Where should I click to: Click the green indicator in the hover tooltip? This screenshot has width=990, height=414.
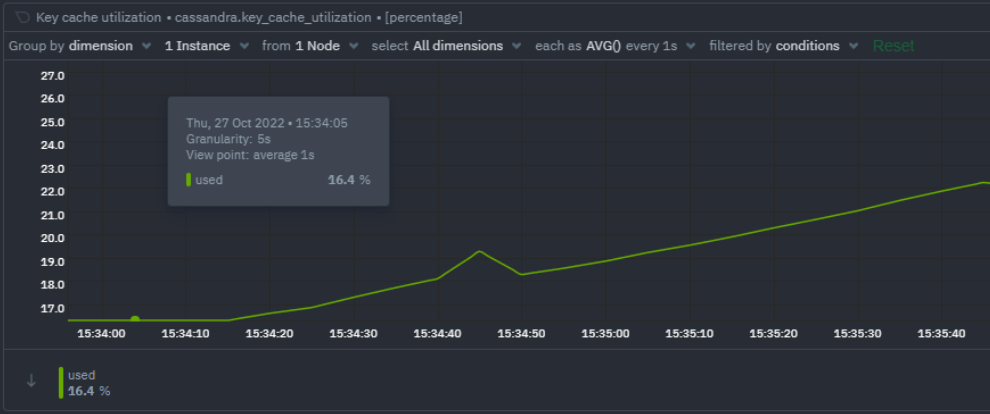click(x=188, y=180)
